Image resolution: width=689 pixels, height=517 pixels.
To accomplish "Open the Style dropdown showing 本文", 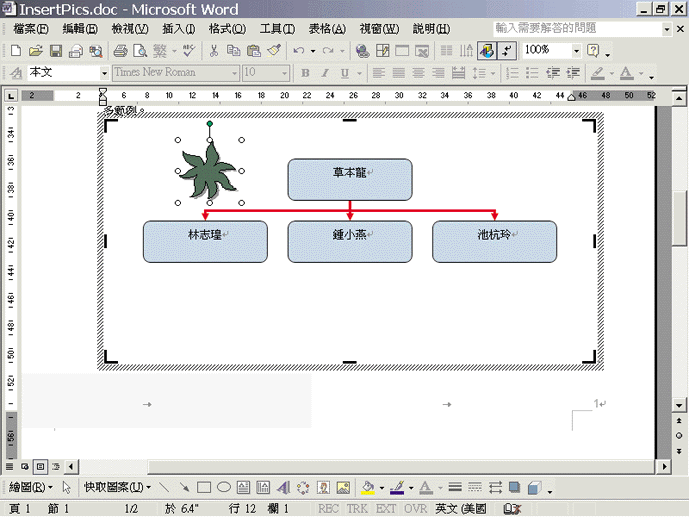I will (104, 73).
